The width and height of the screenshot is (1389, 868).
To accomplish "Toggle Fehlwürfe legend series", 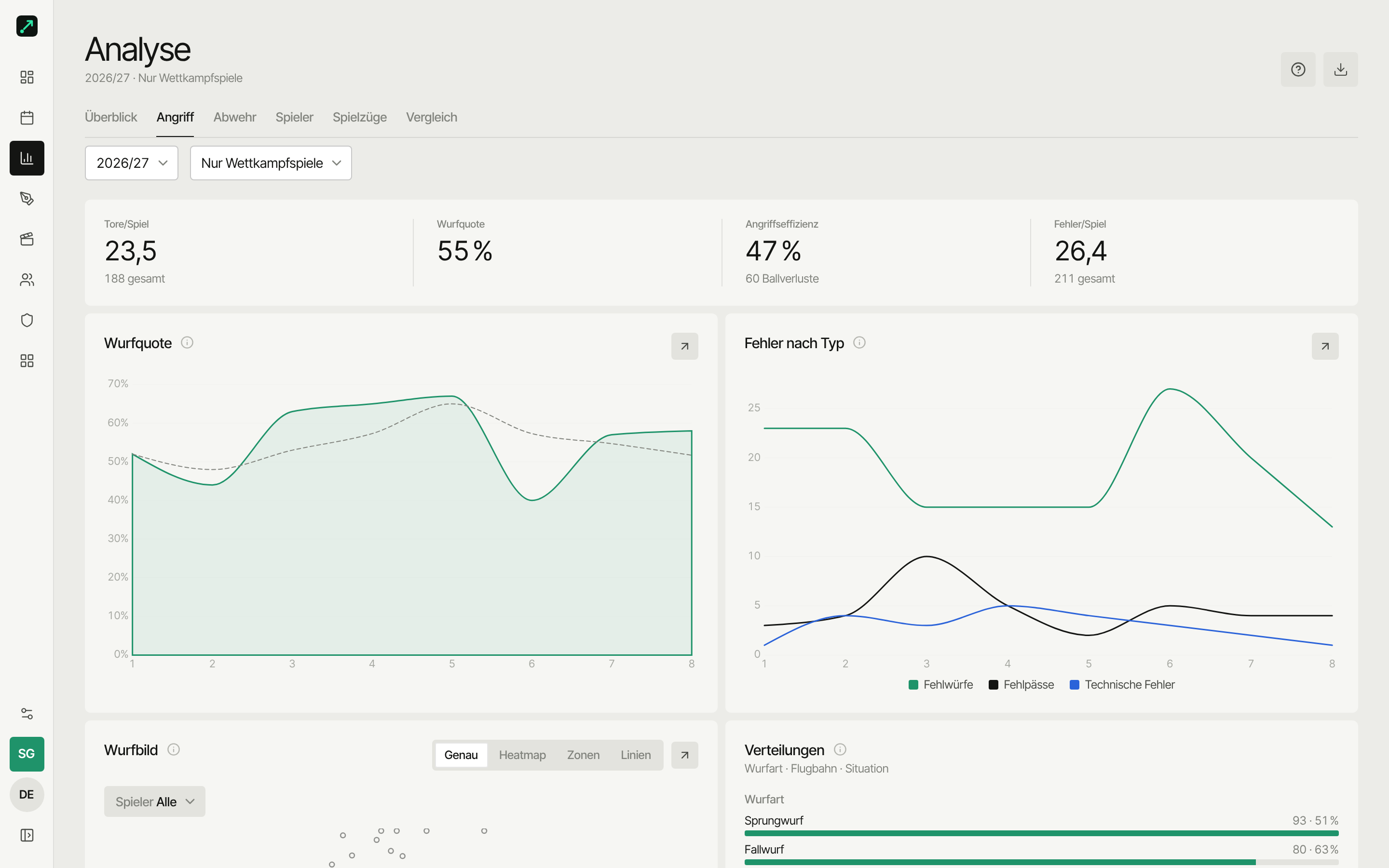I will [x=941, y=685].
